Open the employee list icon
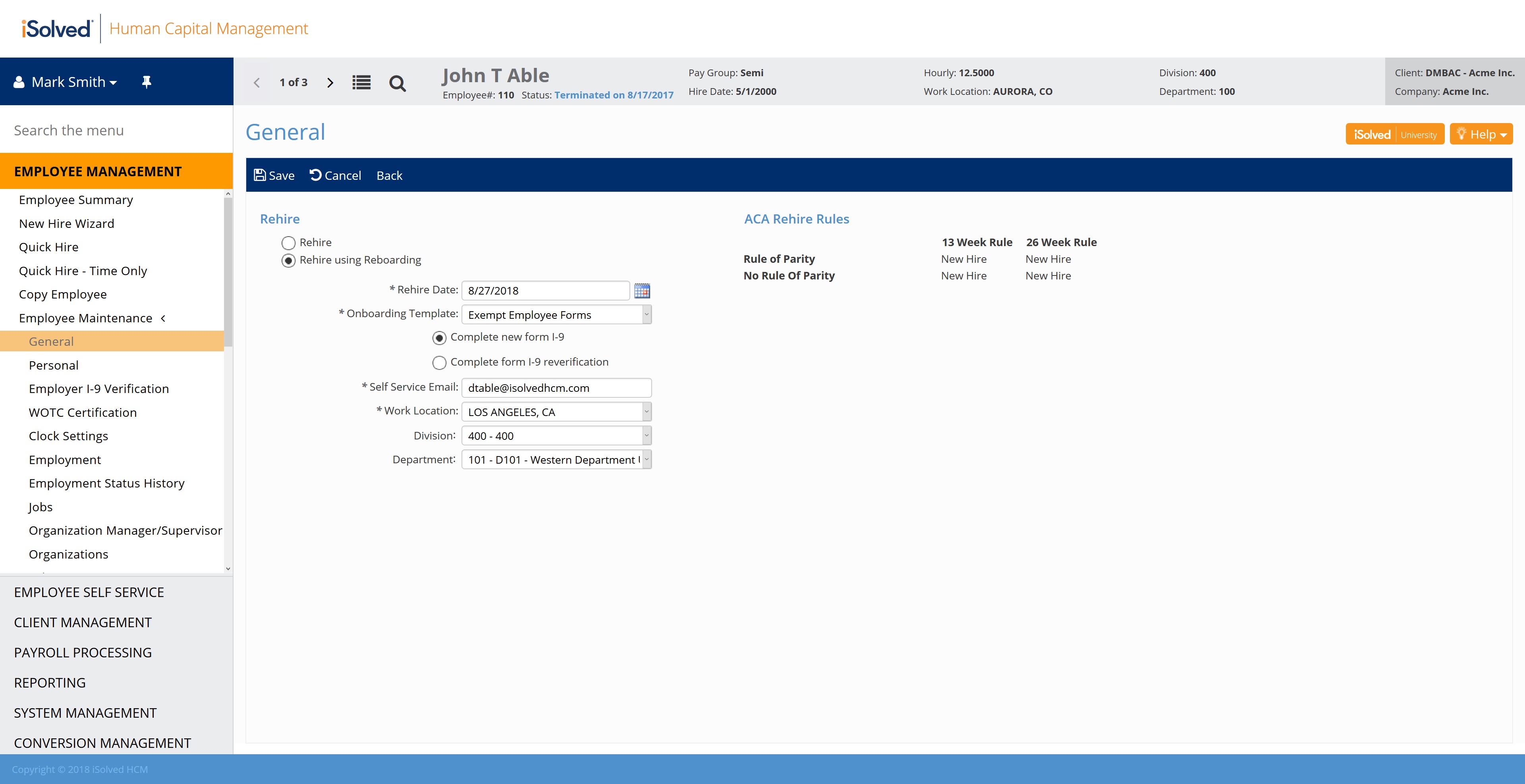1525x784 pixels. coord(361,83)
